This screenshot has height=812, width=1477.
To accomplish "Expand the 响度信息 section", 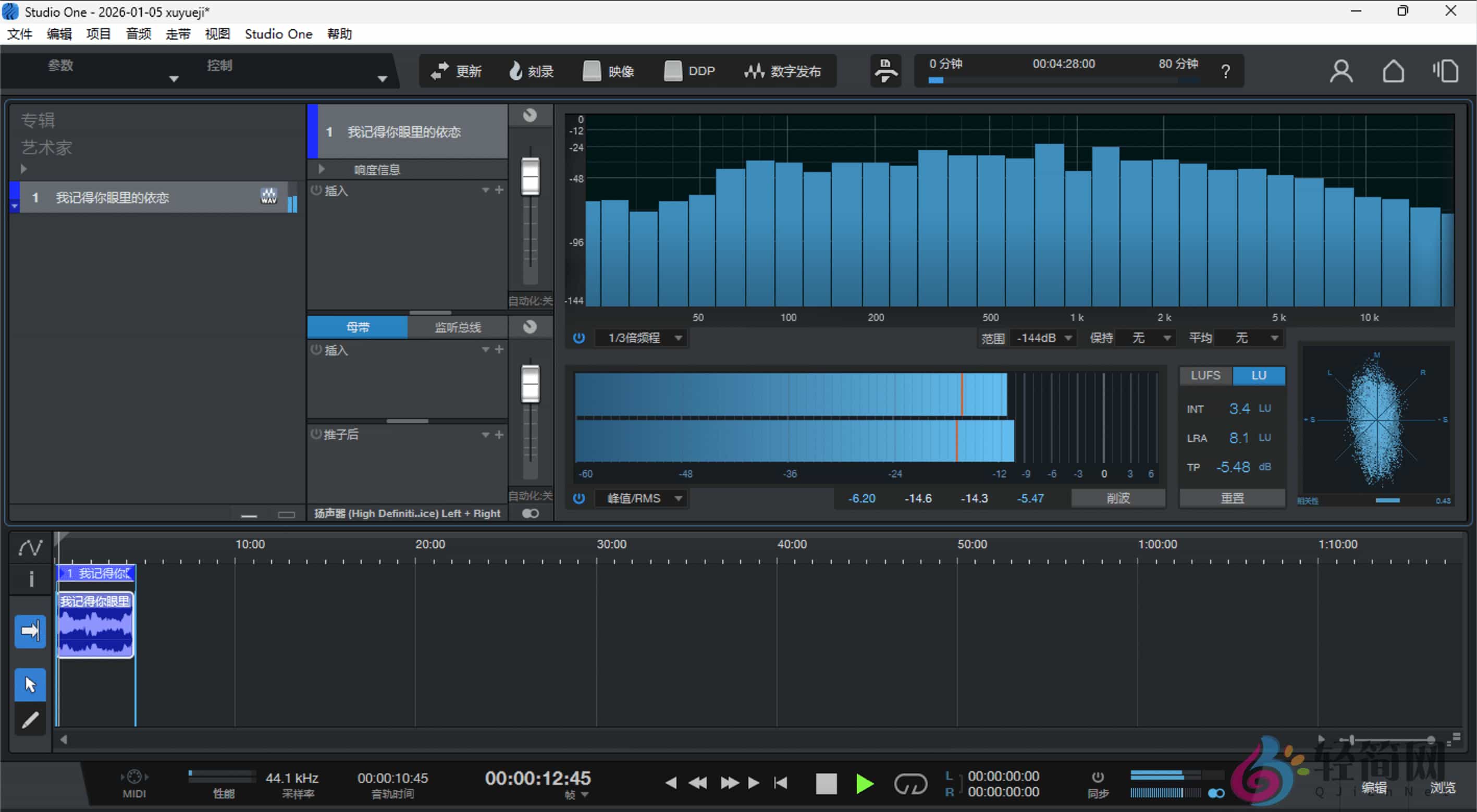I will pyautogui.click(x=321, y=168).
